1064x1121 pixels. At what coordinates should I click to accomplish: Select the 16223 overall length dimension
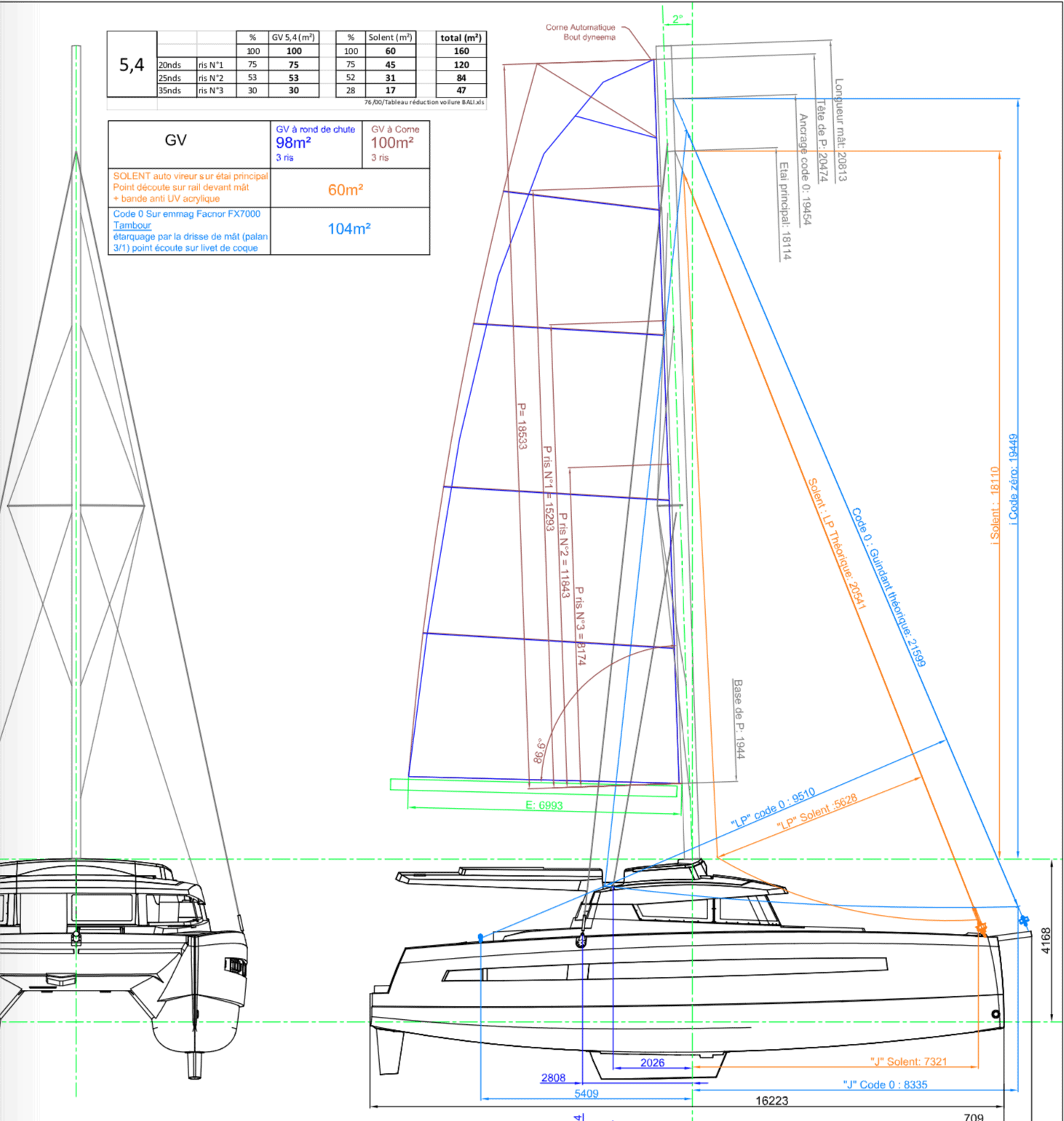point(772,1101)
